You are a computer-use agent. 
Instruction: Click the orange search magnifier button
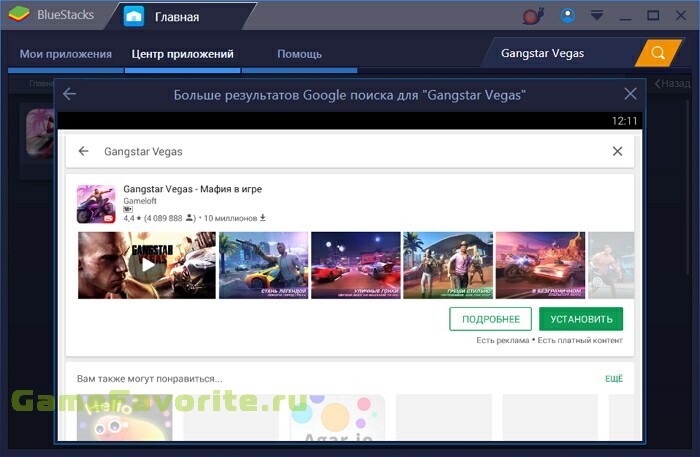coord(658,53)
